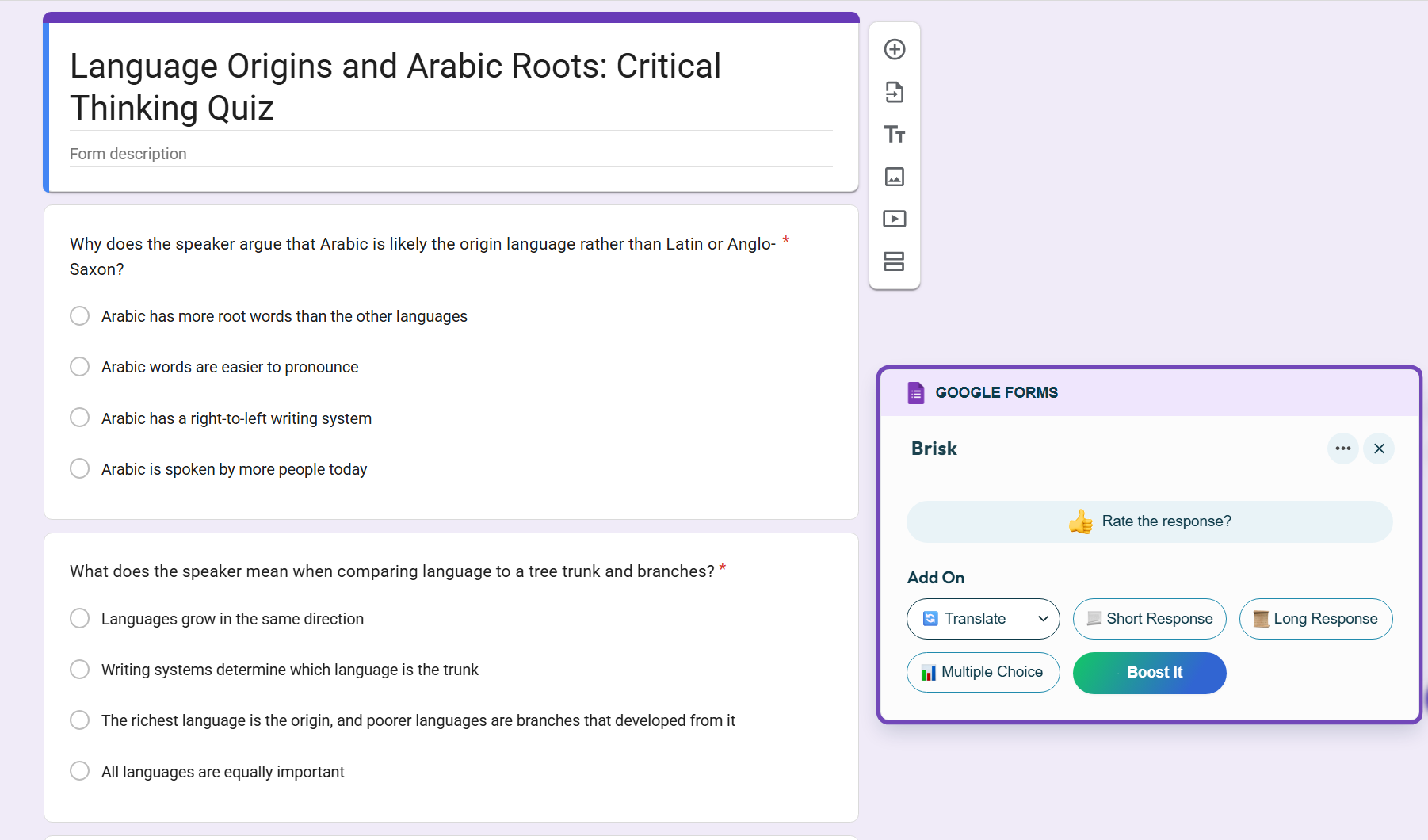Add title and description with Tt icon
Image resolution: width=1428 pixels, height=840 pixels.
(895, 134)
